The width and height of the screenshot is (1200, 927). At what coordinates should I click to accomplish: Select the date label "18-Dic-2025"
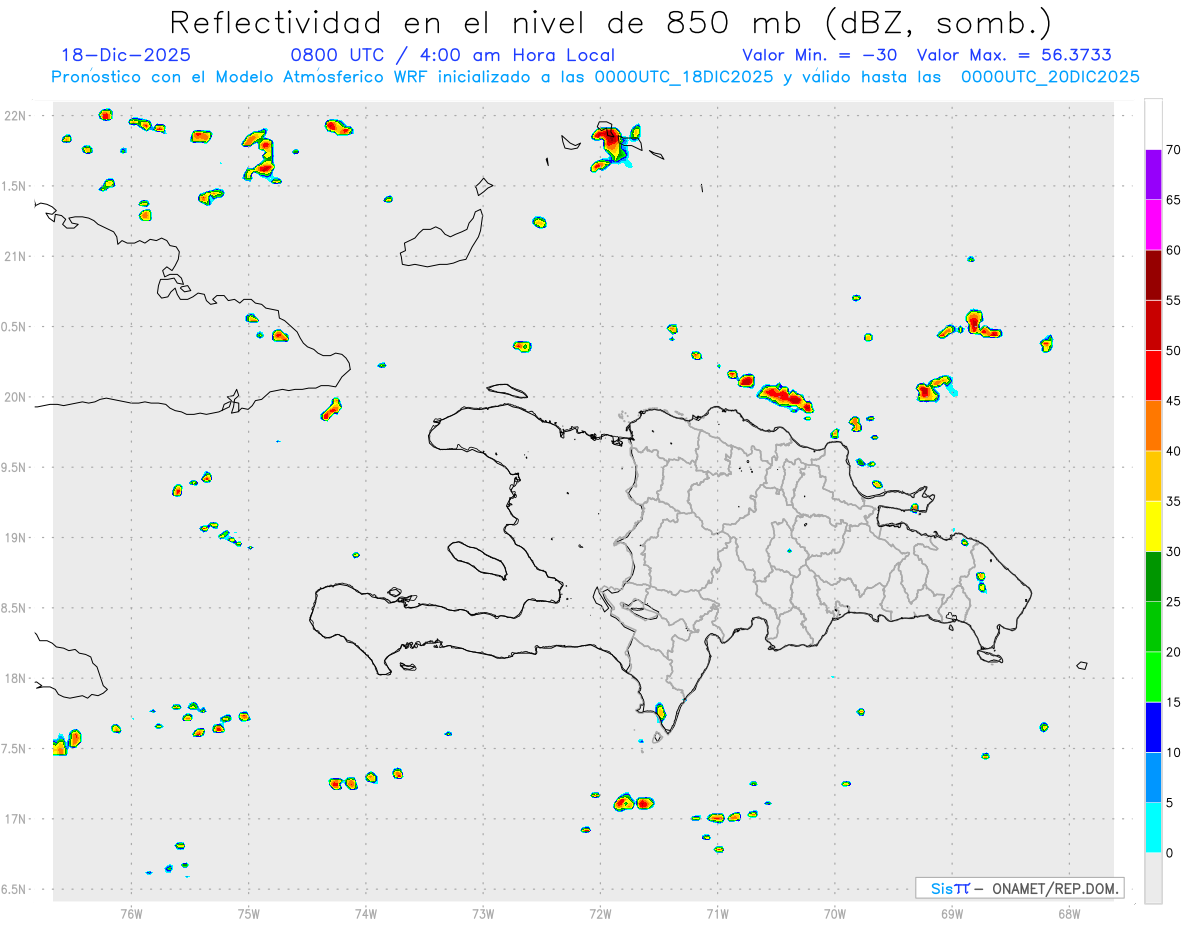pyautogui.click(x=126, y=55)
